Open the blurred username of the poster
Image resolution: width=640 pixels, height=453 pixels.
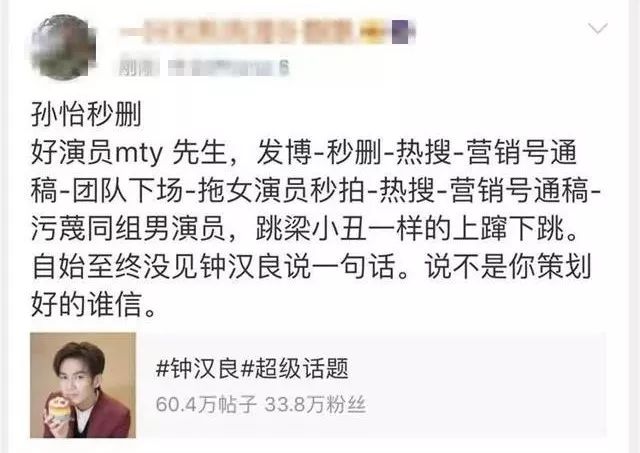coord(237,31)
